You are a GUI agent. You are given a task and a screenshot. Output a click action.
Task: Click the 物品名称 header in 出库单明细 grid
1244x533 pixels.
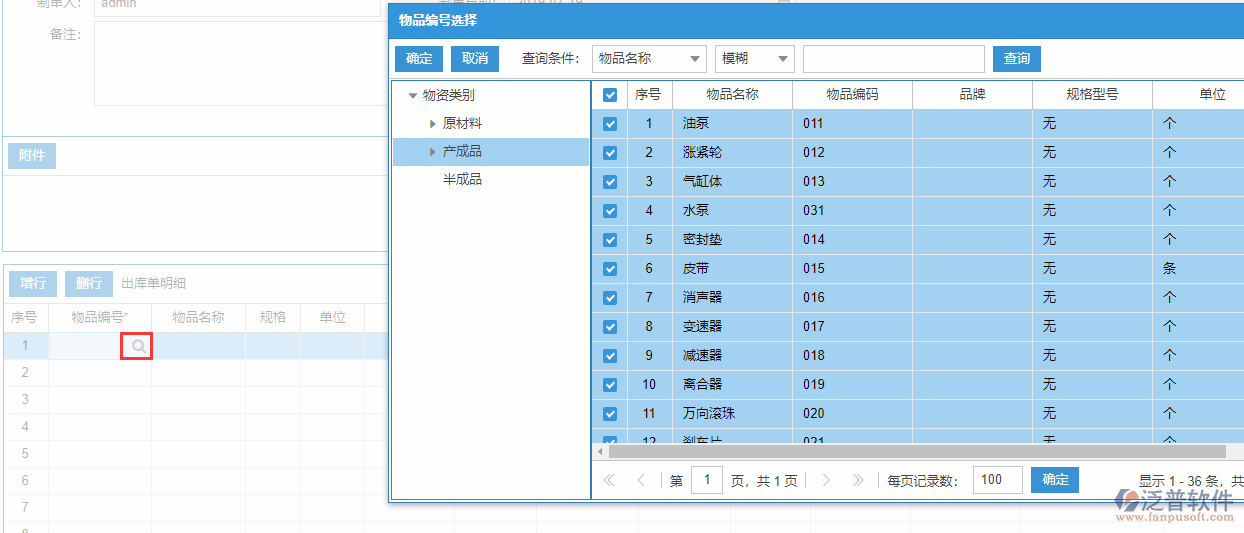click(x=198, y=318)
